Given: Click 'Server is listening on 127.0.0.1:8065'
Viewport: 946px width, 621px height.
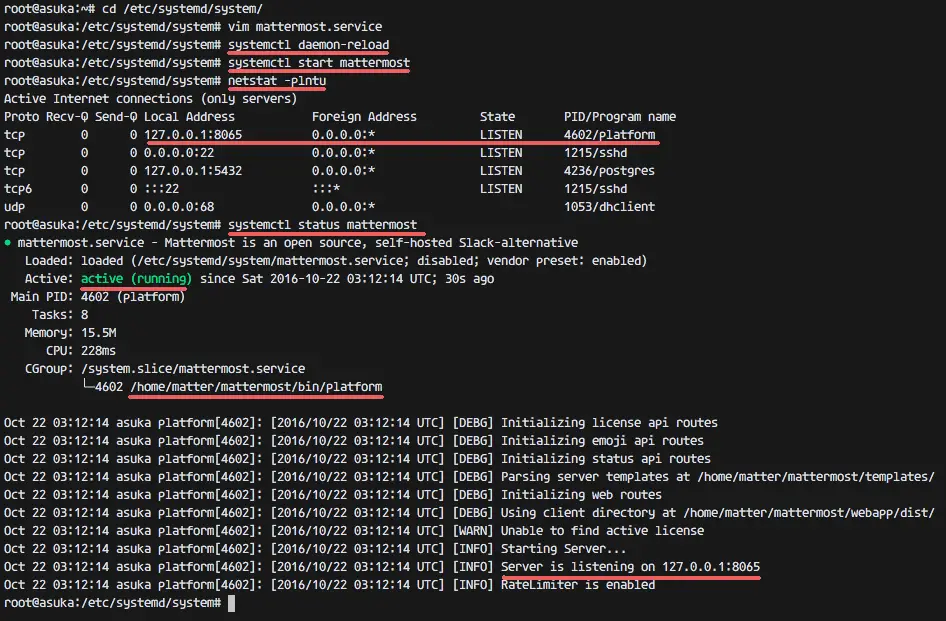Looking at the screenshot, I should [x=630, y=567].
